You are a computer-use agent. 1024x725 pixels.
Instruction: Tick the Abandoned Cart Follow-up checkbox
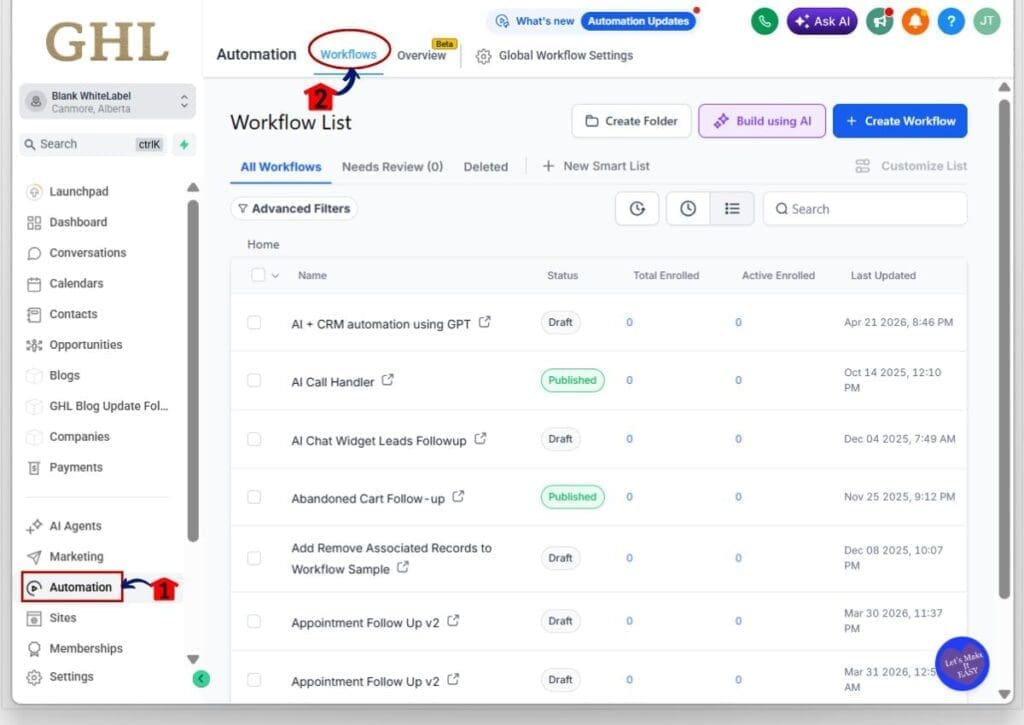[254, 497]
